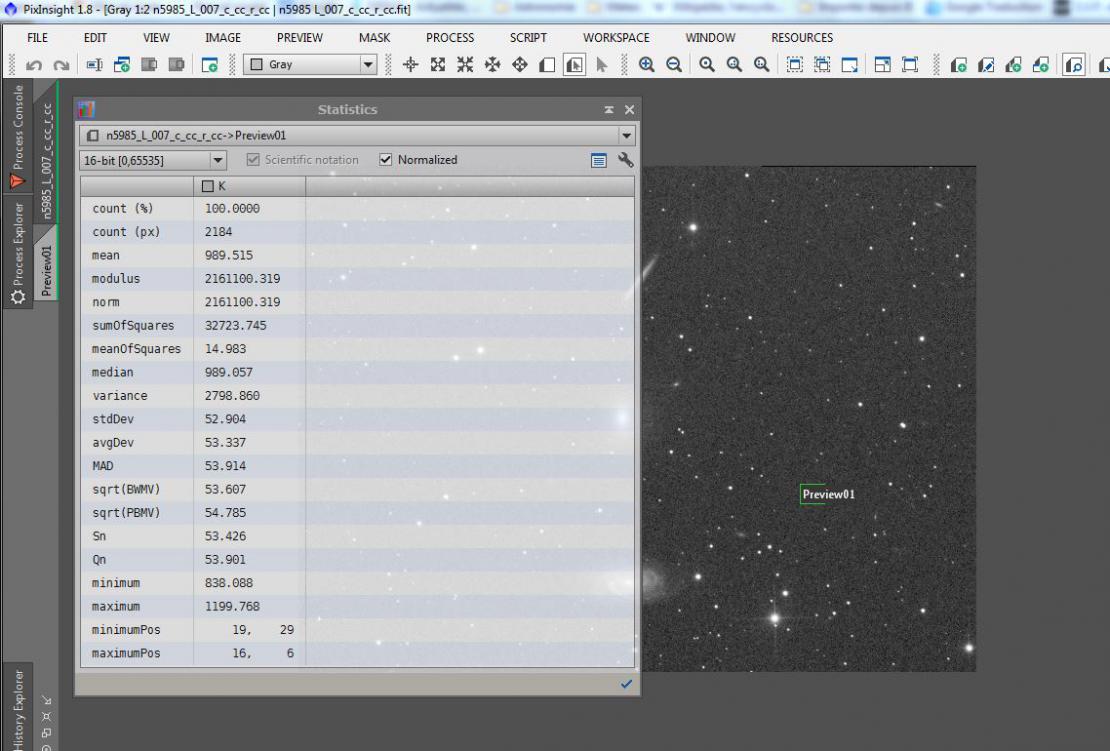Toggle the K channel checkbox
Viewport: 1110px width, 751px height.
click(x=207, y=186)
